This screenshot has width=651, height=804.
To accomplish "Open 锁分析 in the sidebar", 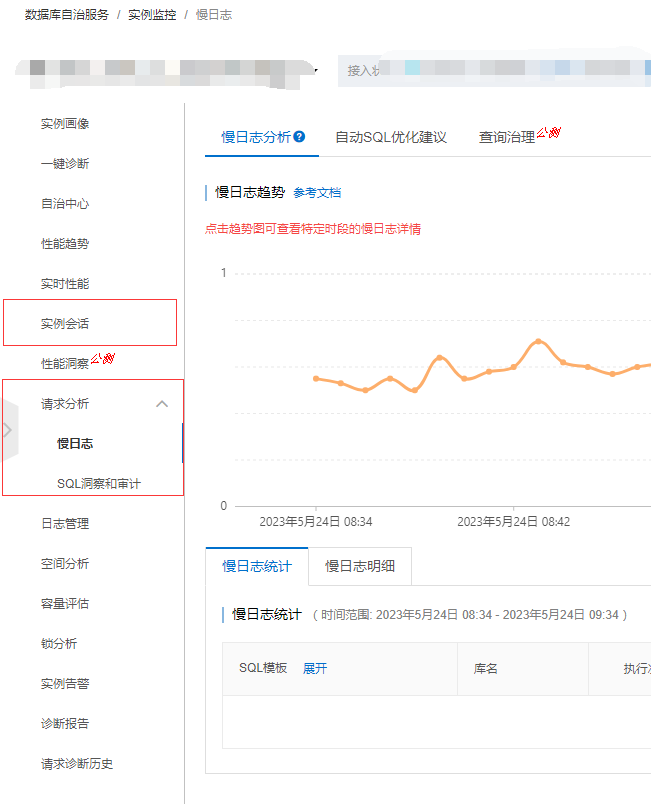I will click(59, 644).
